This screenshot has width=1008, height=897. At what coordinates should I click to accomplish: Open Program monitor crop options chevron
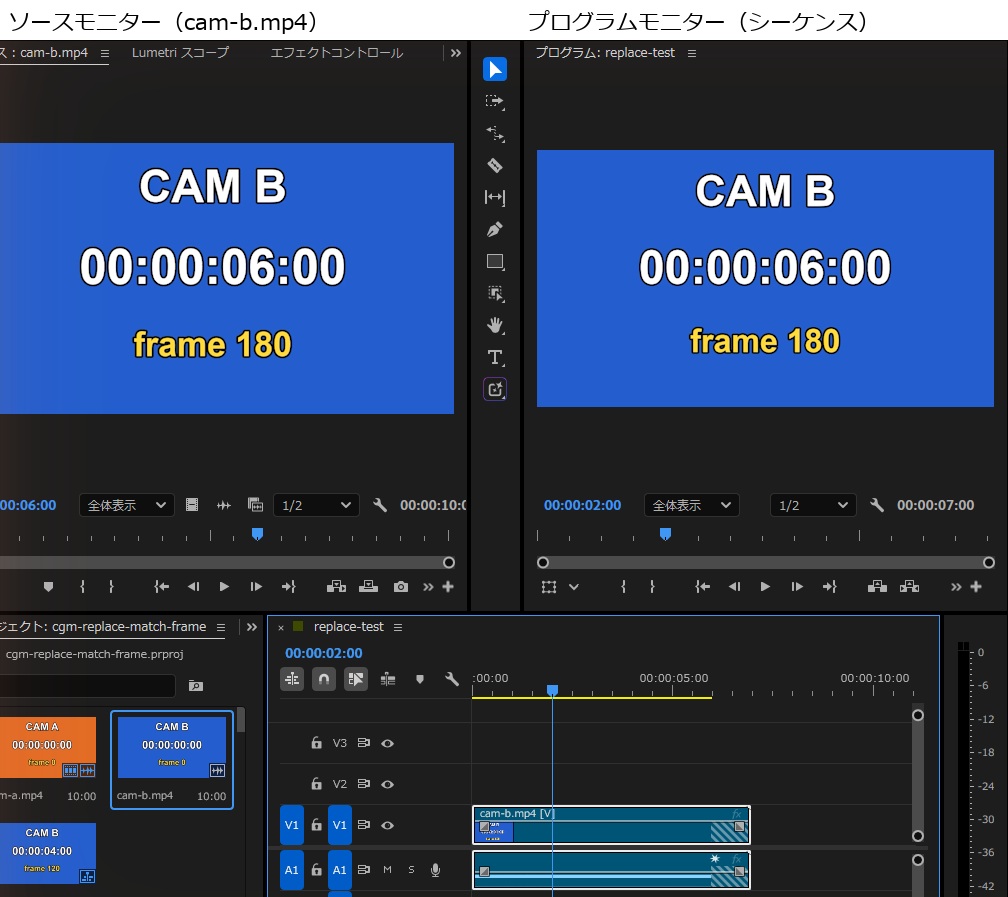pos(574,586)
